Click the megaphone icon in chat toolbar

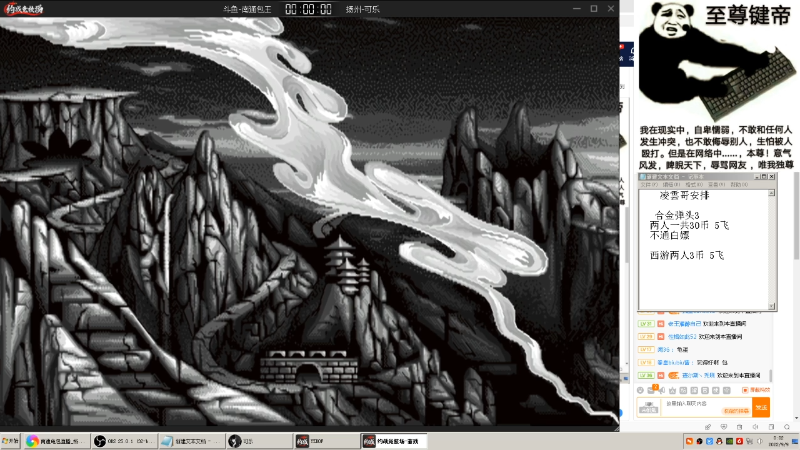click(x=662, y=390)
